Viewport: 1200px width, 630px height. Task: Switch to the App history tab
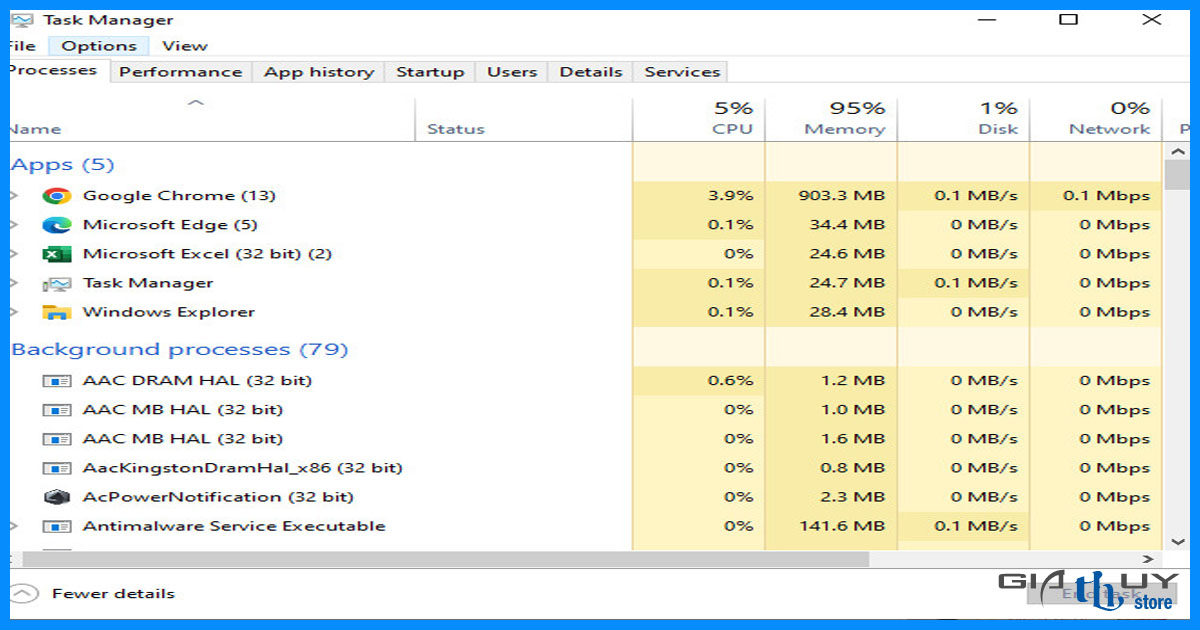click(319, 72)
